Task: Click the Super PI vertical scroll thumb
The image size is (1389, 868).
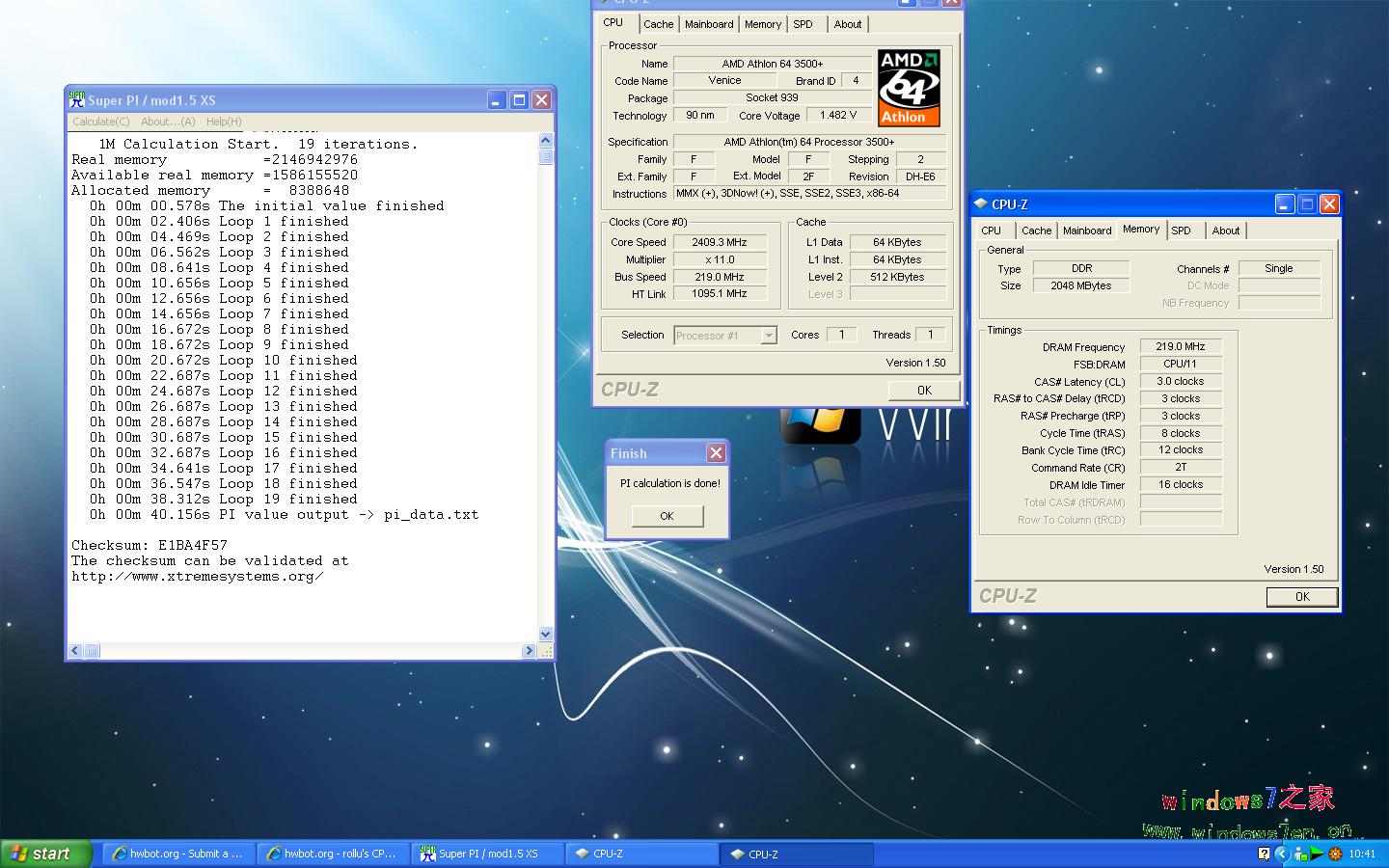Action: (546, 156)
